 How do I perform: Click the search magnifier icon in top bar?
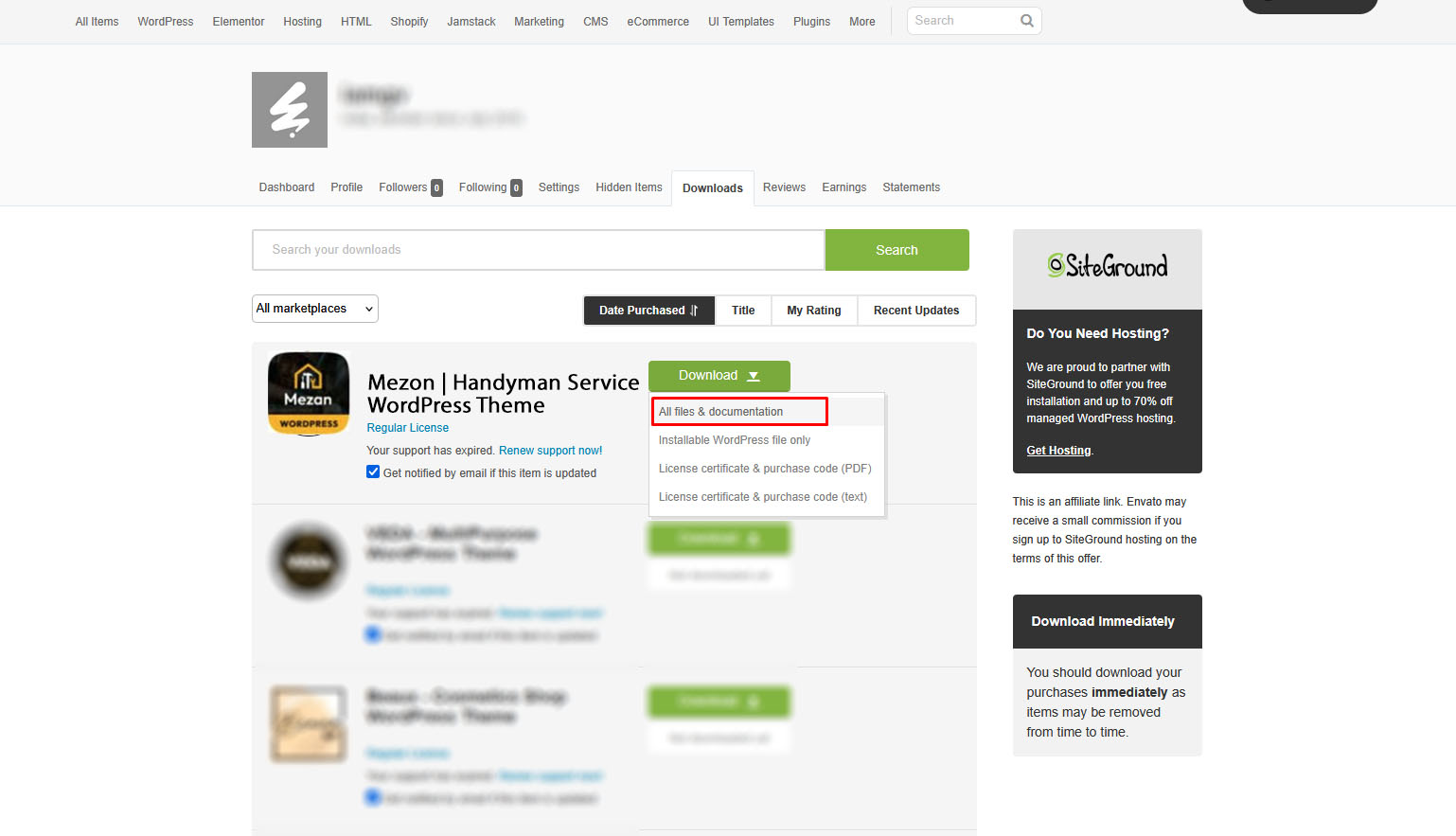click(x=1026, y=21)
